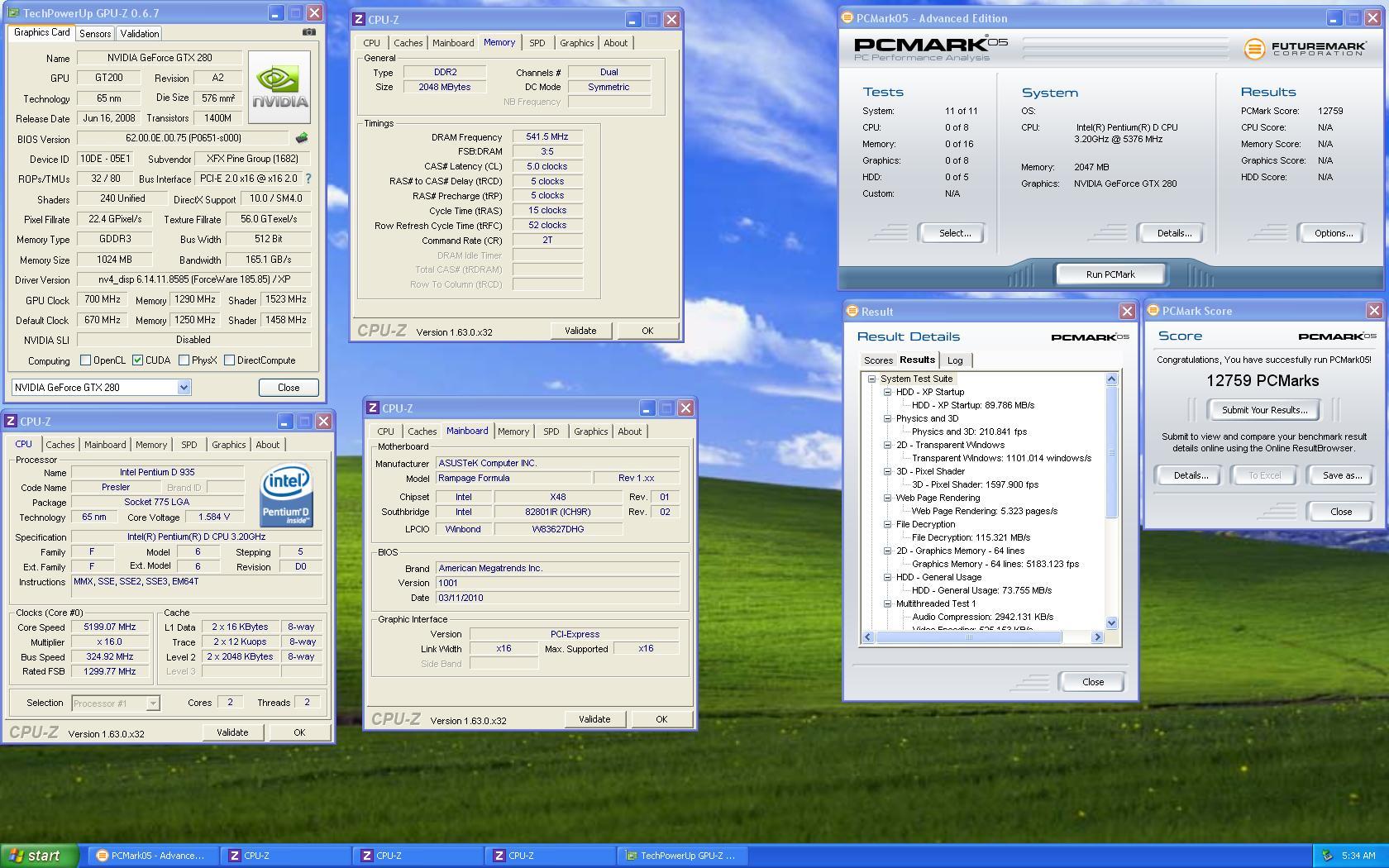Click the system tray icon near clock
Screen dimensions: 1389x868
(1328, 856)
